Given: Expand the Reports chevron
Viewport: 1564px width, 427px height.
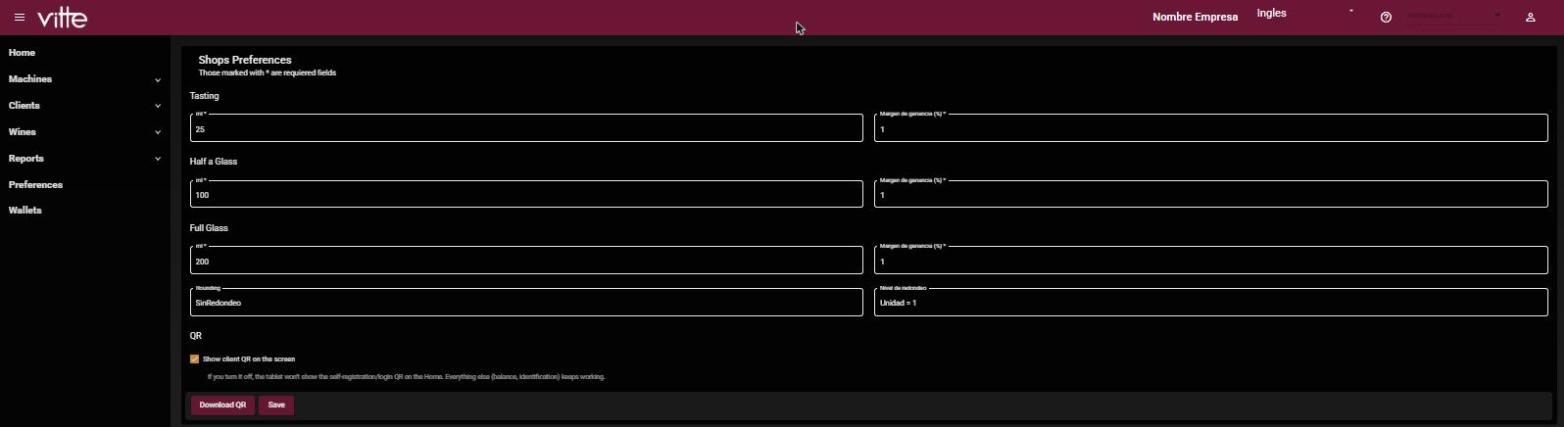Looking at the screenshot, I should coord(158,159).
